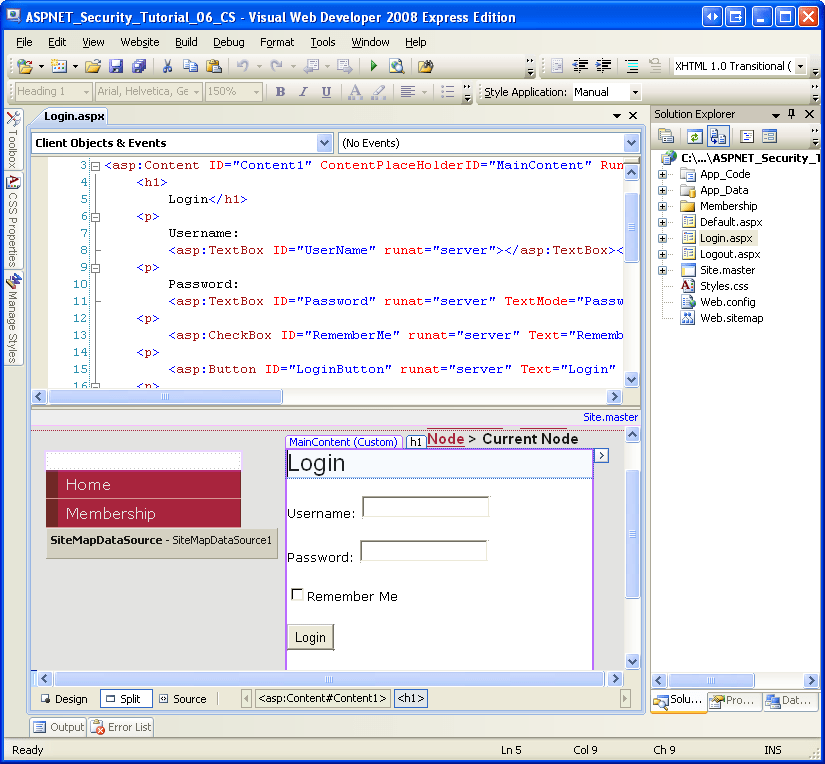This screenshot has height=764, width=825.
Task: Toggle bold formatting in the formatting toolbar
Action: (280, 91)
